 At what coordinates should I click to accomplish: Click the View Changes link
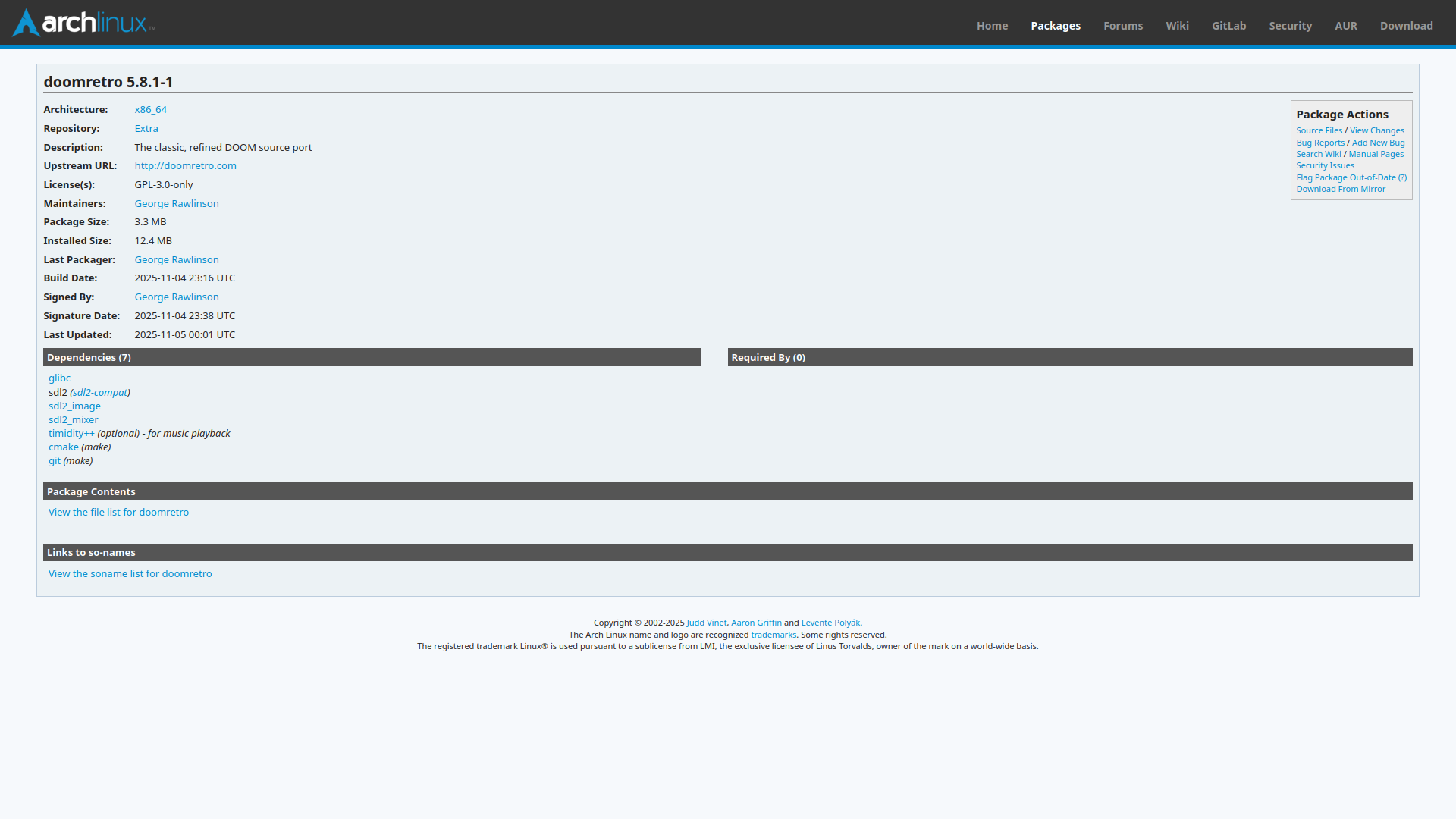point(1376,131)
